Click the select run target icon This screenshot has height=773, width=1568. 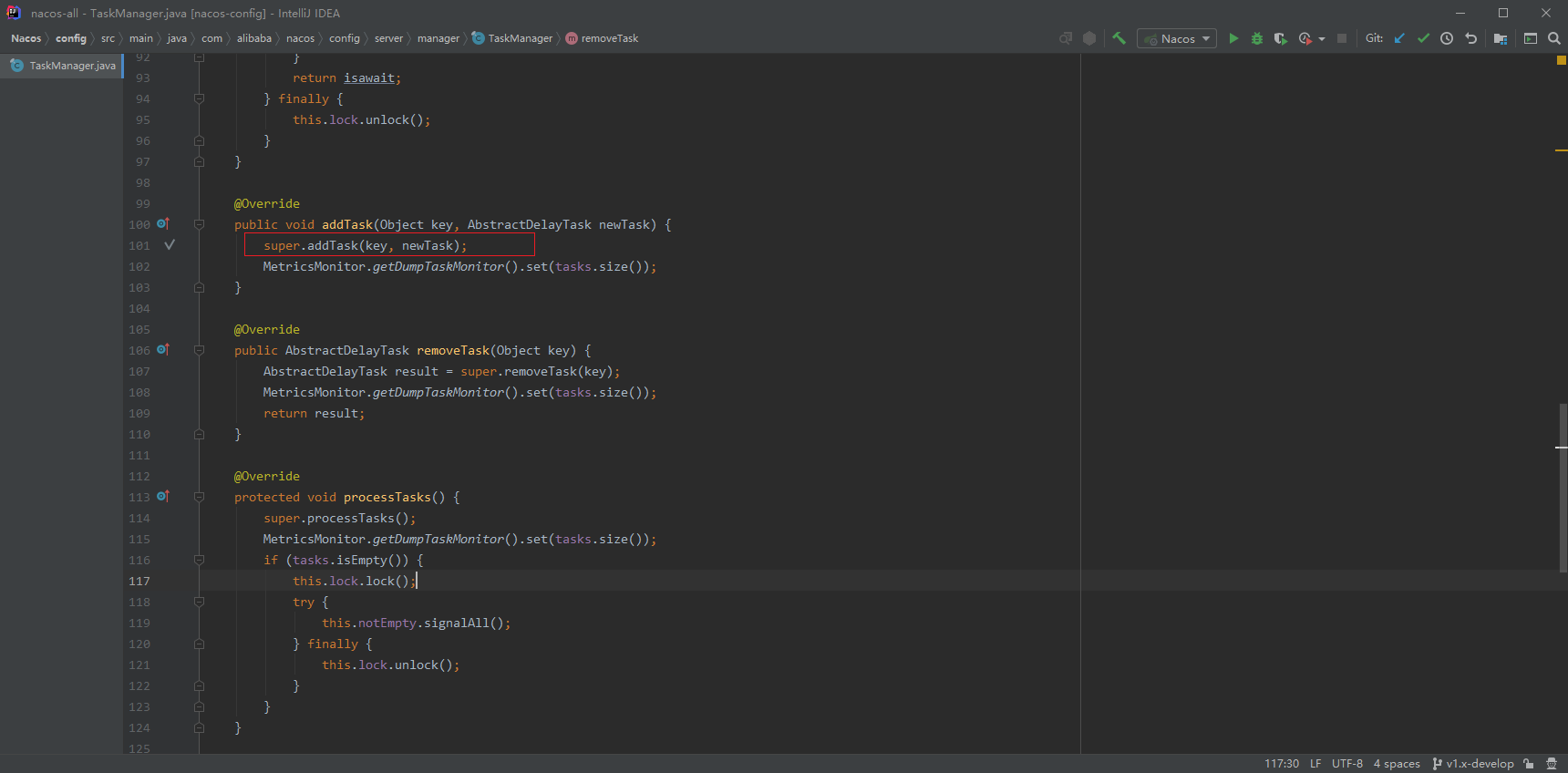(1066, 38)
